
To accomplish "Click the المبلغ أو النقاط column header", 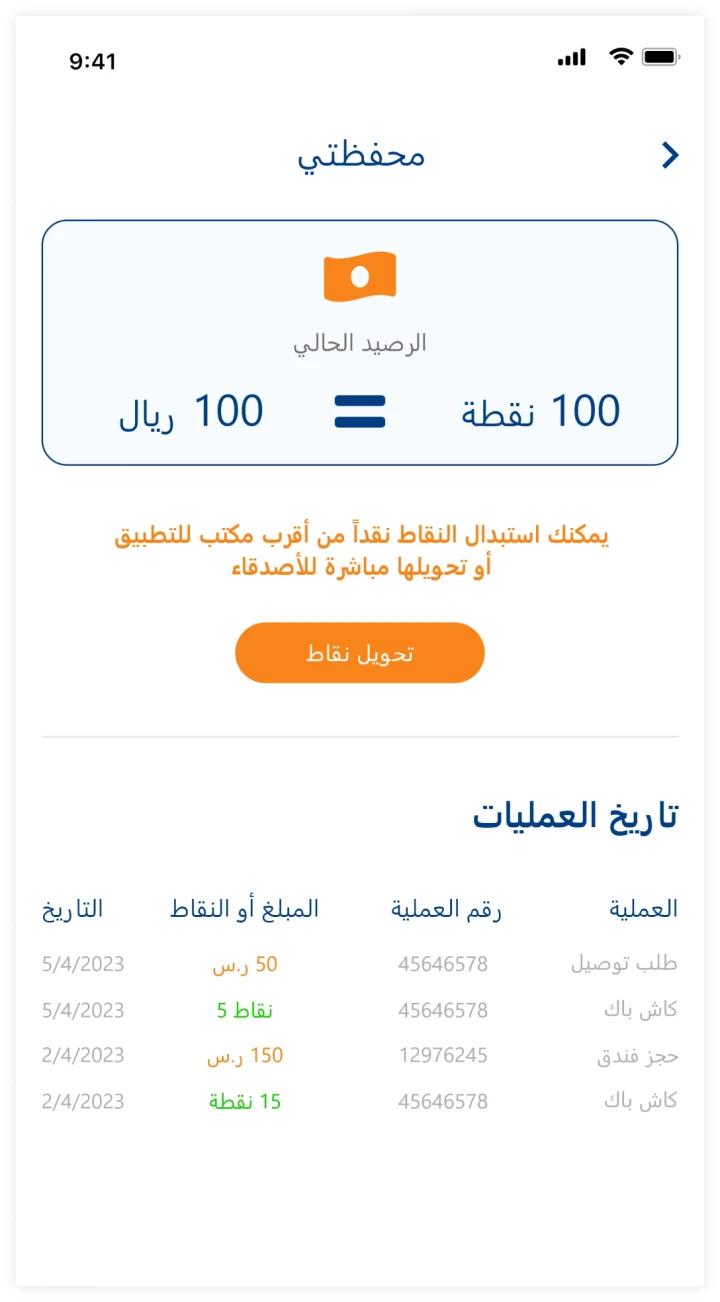I will [244, 909].
